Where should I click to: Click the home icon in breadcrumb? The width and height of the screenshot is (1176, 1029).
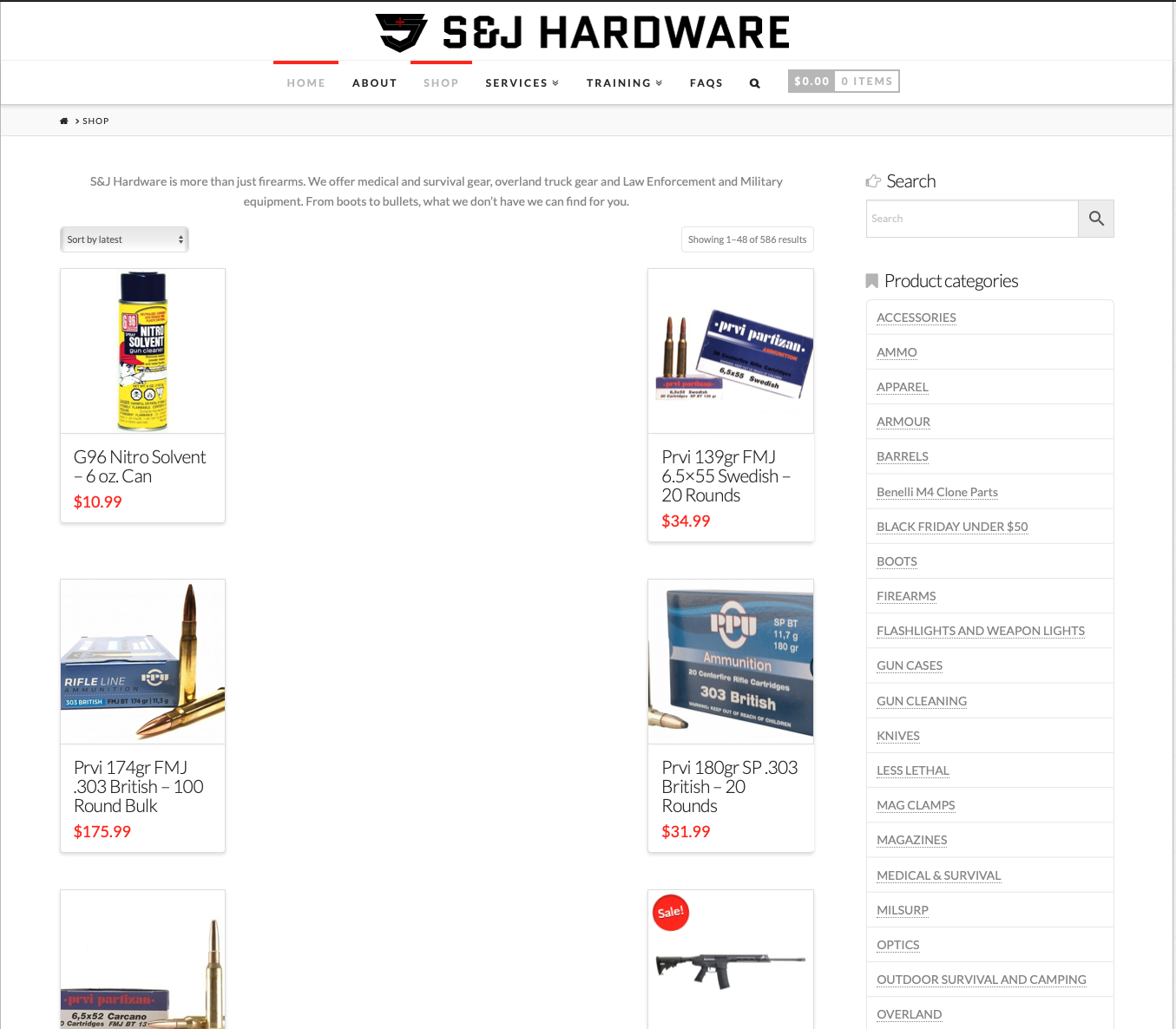[x=64, y=121]
